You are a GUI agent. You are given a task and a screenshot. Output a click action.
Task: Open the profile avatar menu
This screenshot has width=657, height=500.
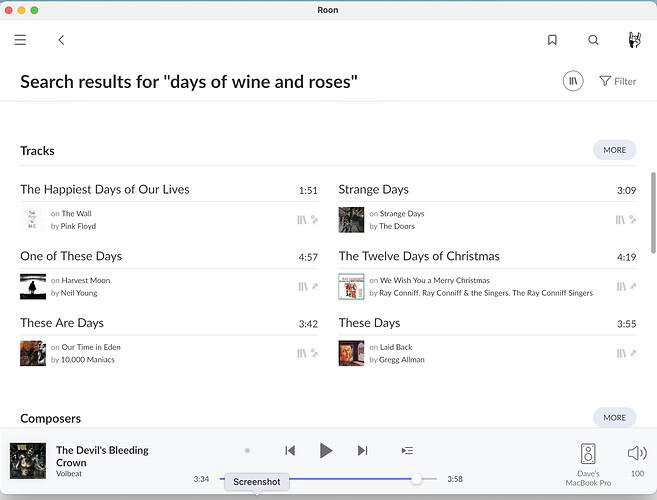point(634,40)
